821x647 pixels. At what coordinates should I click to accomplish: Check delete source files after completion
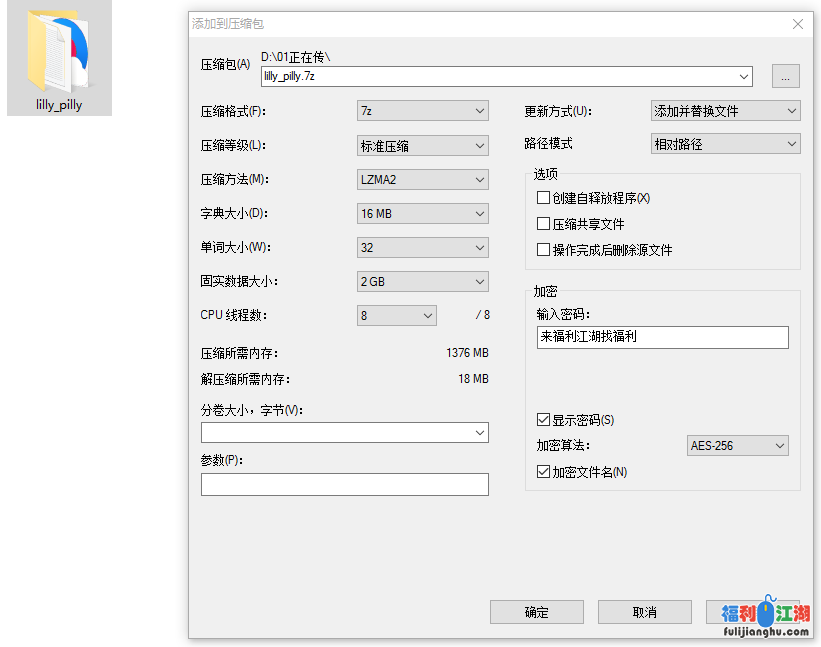pos(544,250)
